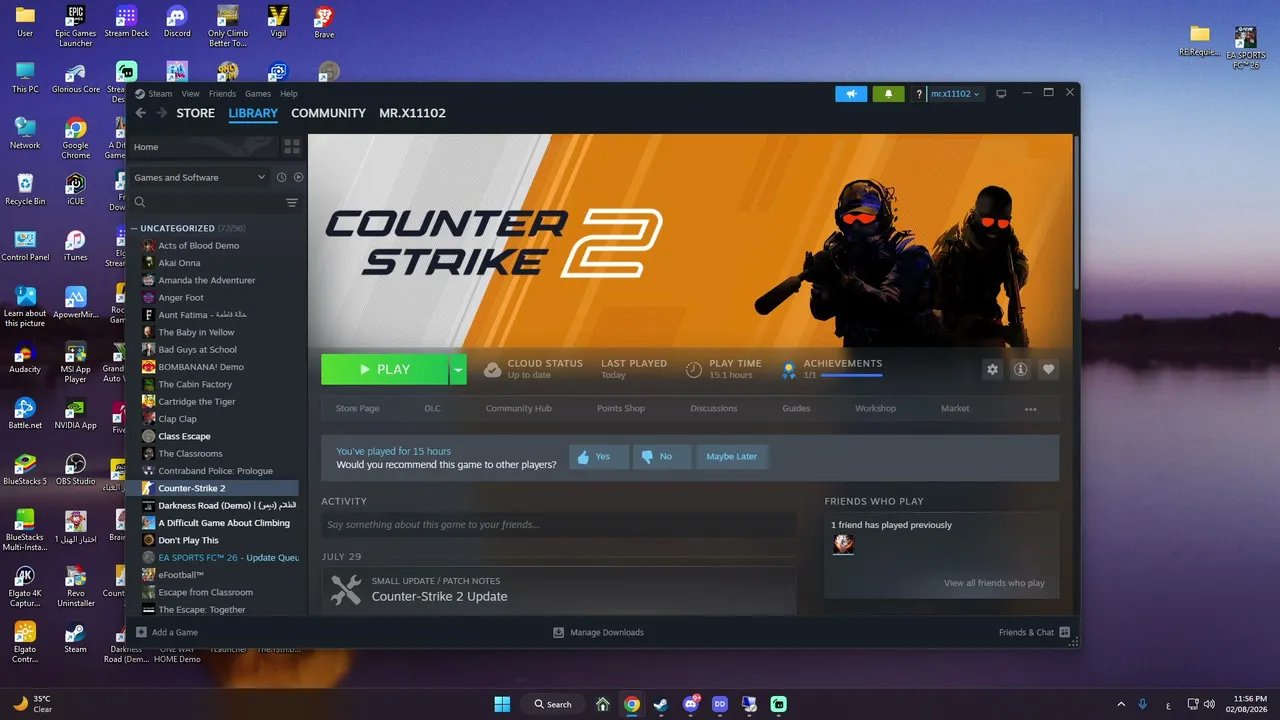Image resolution: width=1280 pixels, height=720 pixels.
Task: Open the Workshop link
Action: [875, 408]
